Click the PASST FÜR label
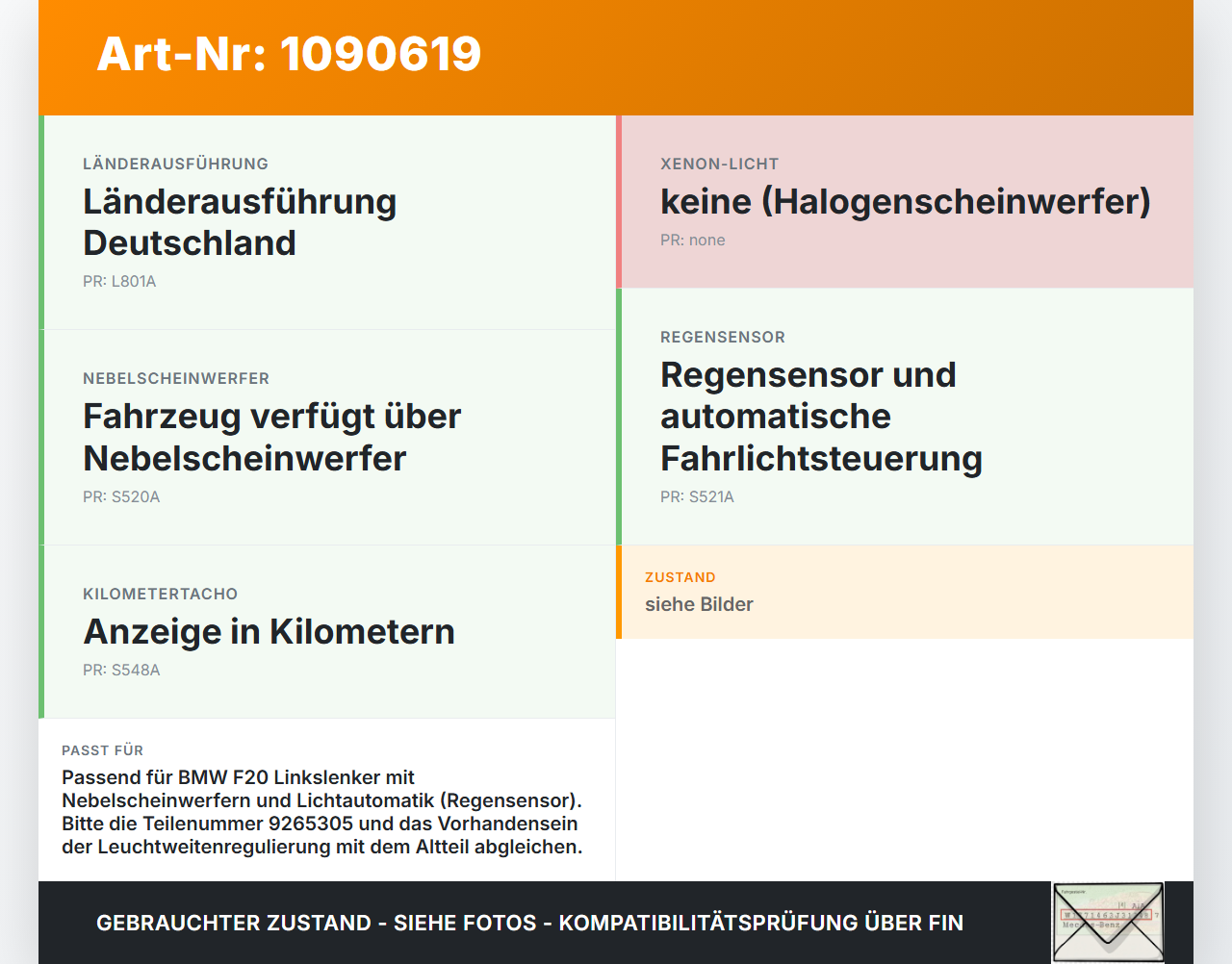Image resolution: width=1232 pixels, height=964 pixels. [x=102, y=750]
